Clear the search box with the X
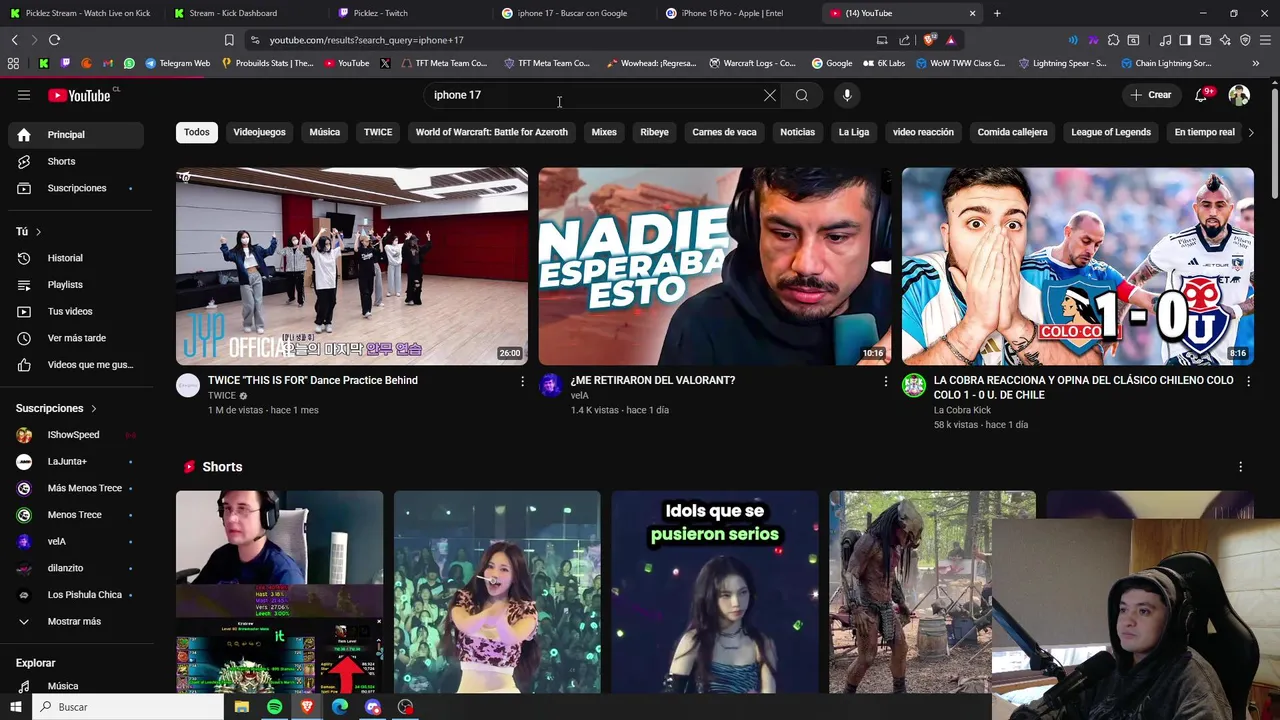The height and width of the screenshot is (720, 1280). pyautogui.click(x=770, y=95)
